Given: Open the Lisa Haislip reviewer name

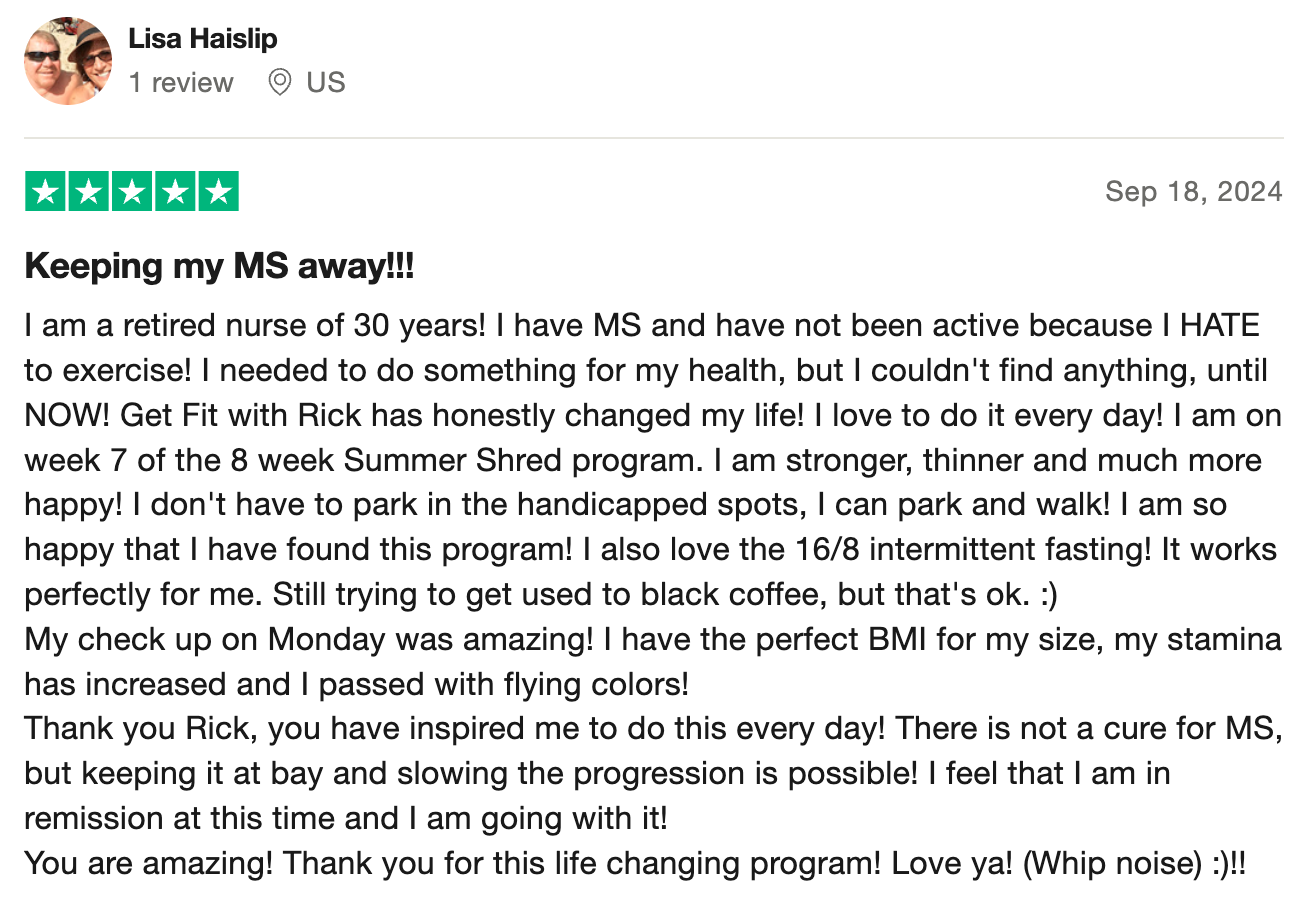Looking at the screenshot, I should [x=203, y=39].
